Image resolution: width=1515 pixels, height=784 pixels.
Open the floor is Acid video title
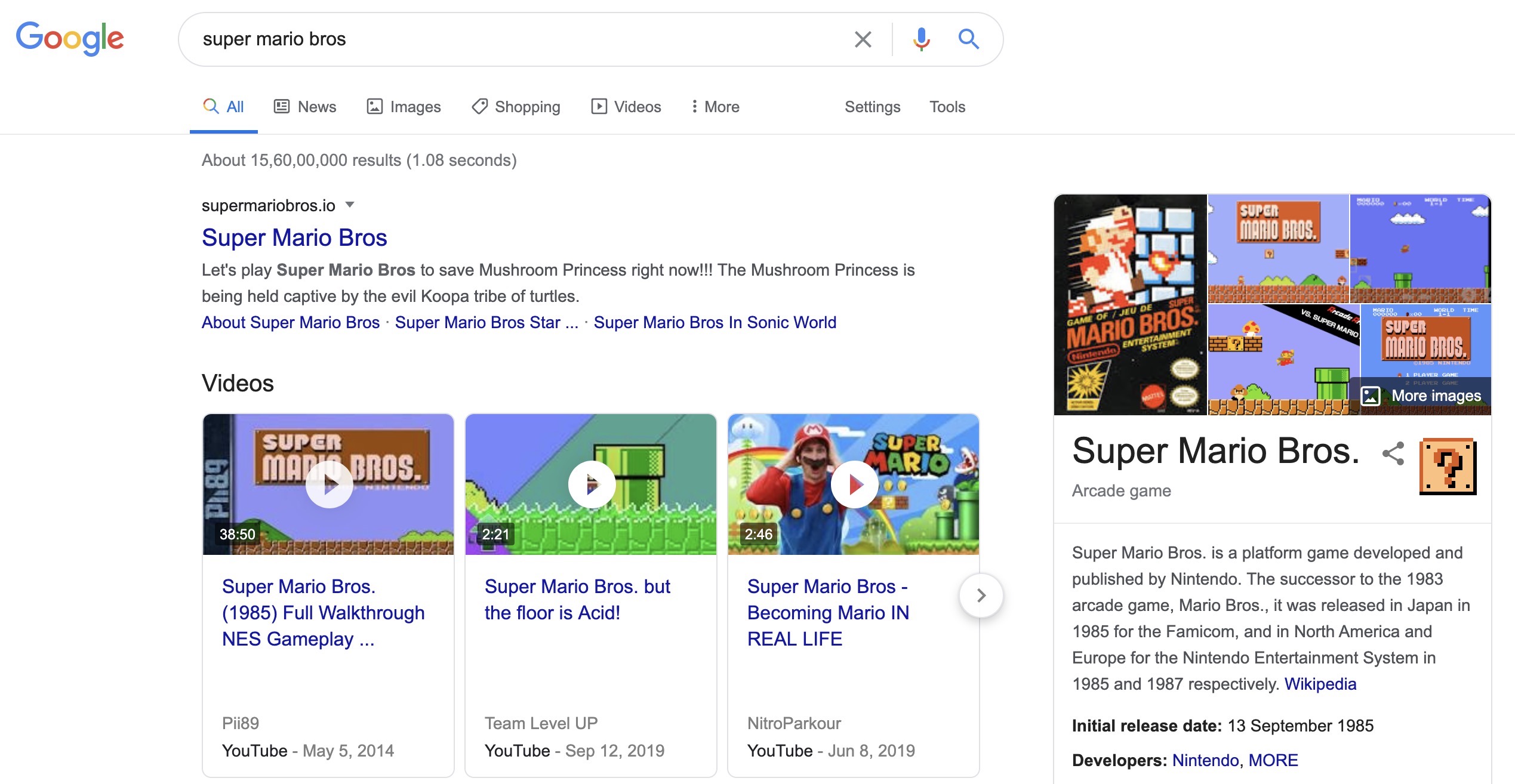click(577, 600)
